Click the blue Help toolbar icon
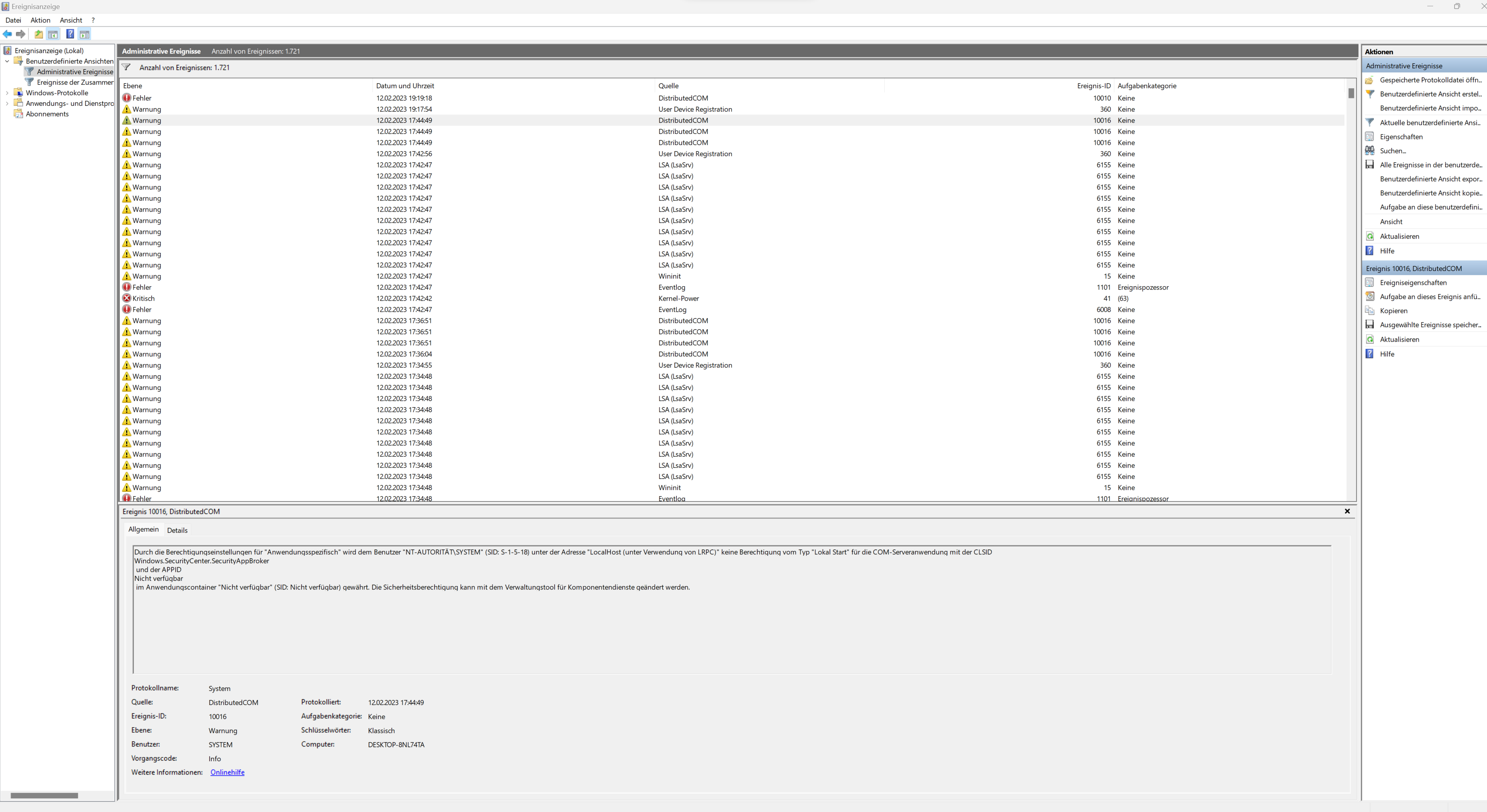The image size is (1487, 812). 70,34
